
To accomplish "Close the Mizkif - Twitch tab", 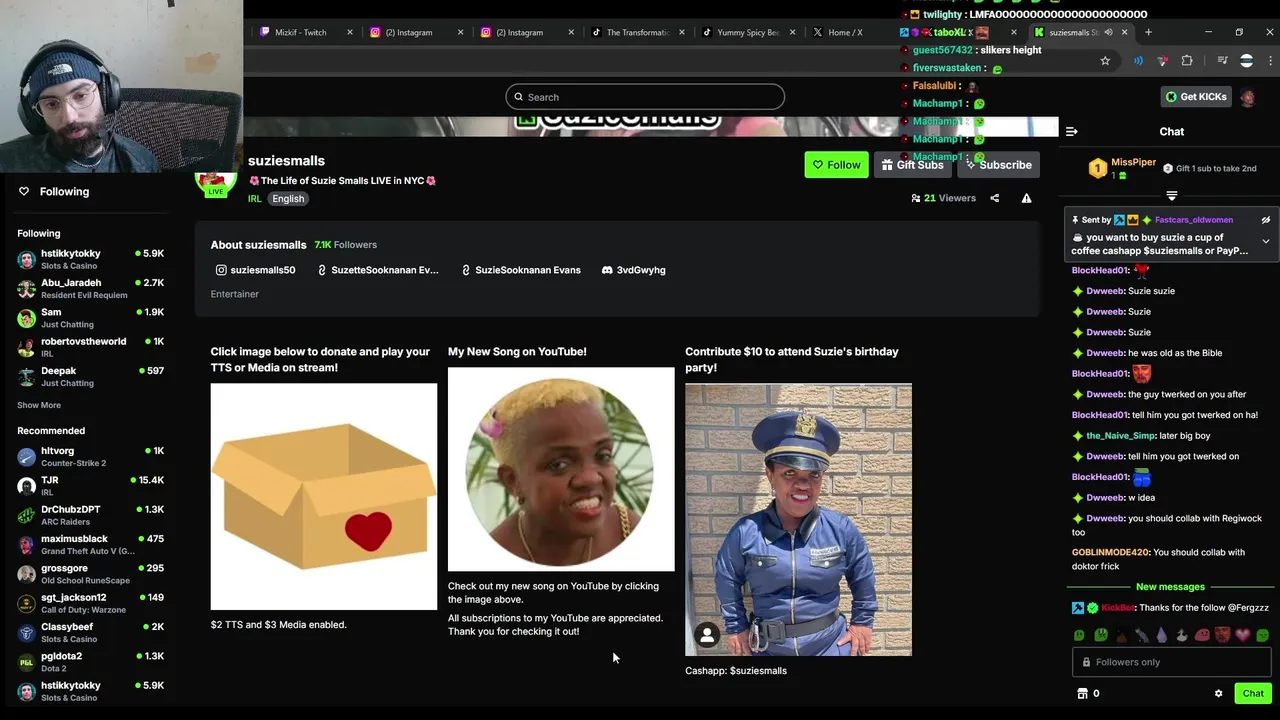I will point(350,32).
